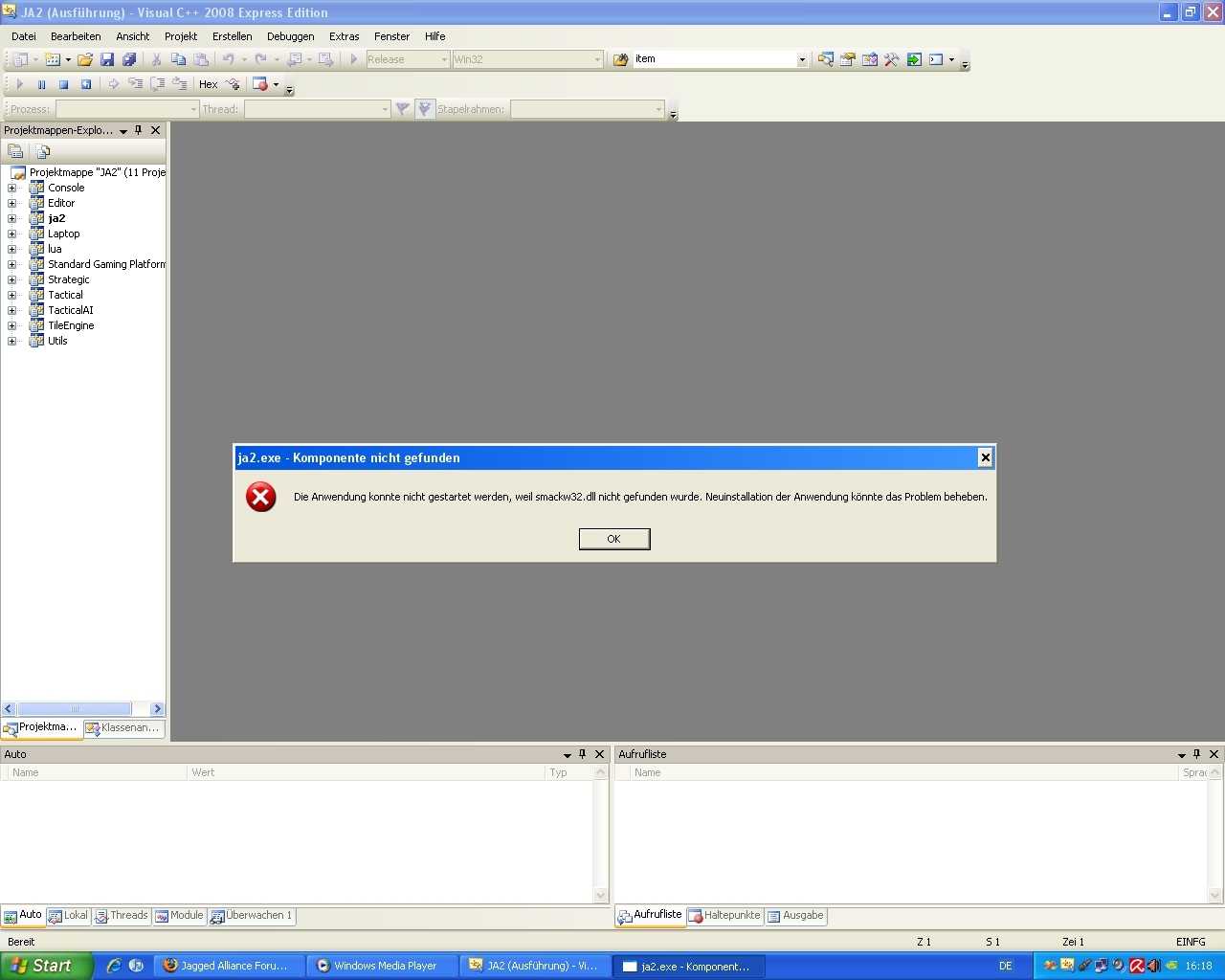Image resolution: width=1225 pixels, height=980 pixels.
Task: Click Windows Media Player in the taskbar
Action: point(382,966)
